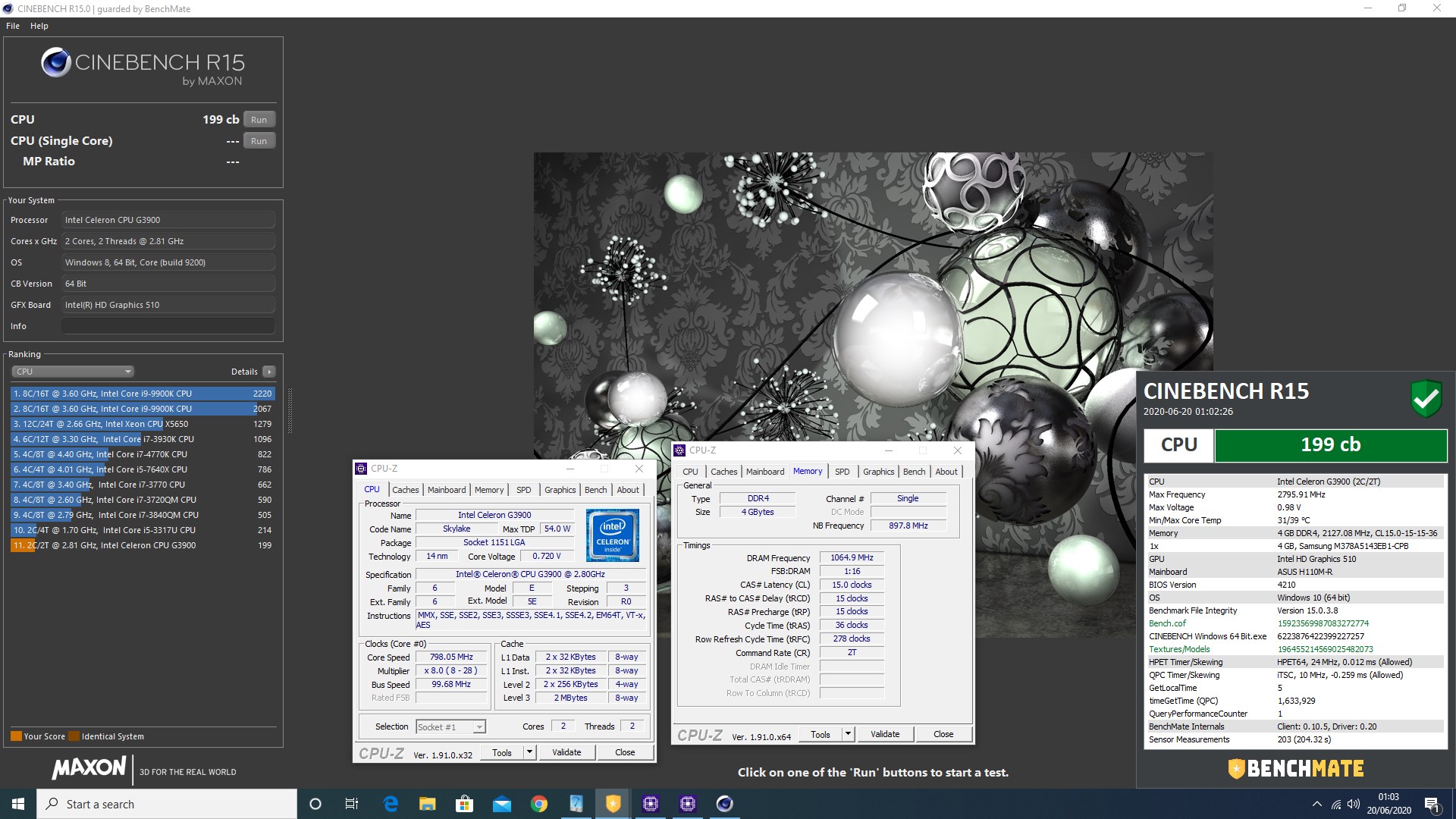Click the Info input field
This screenshot has width=1456, height=819.
click(x=168, y=326)
